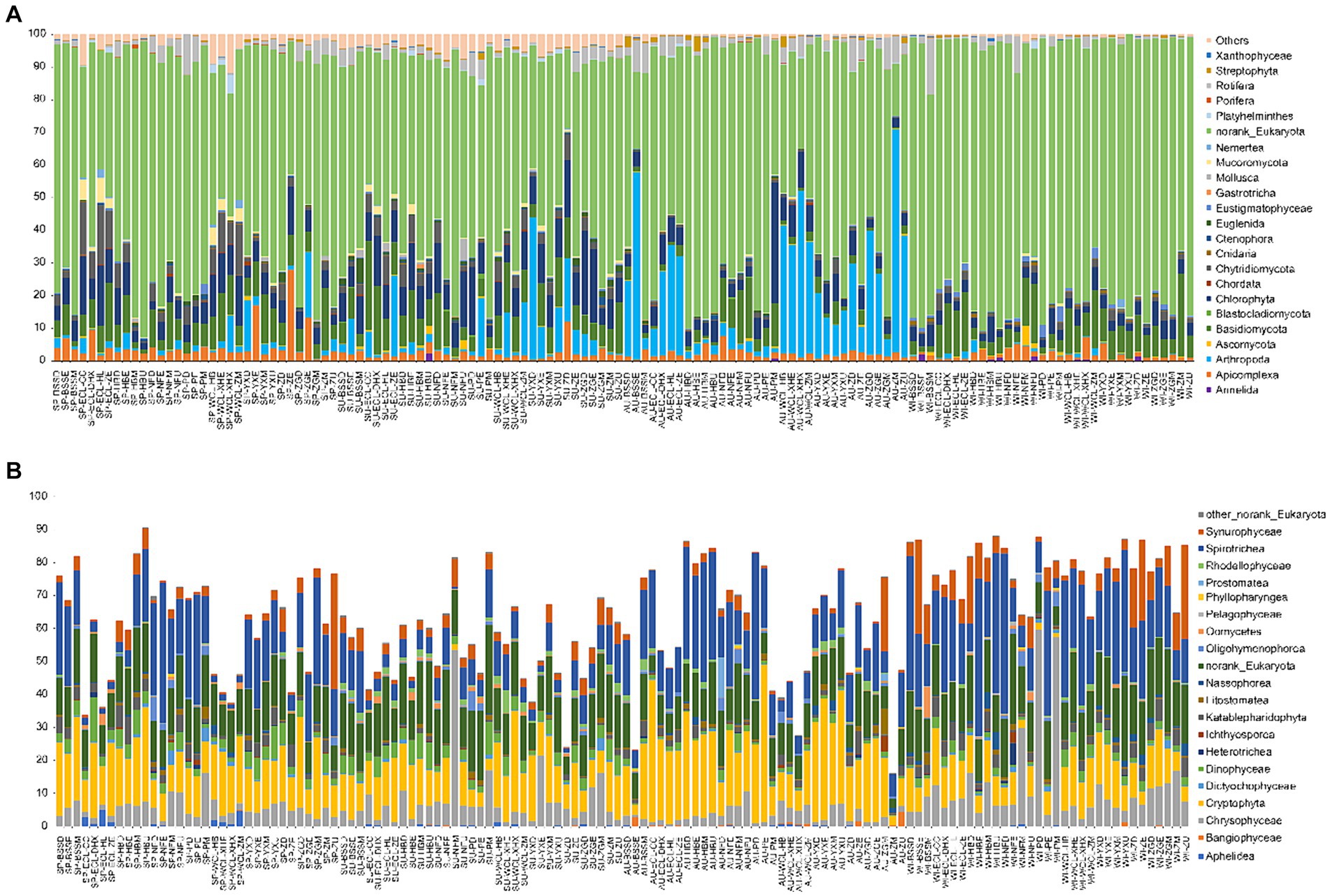Image resolution: width=1330 pixels, height=896 pixels.
Task: Choose the Rhodellophyceae legend text
Action: tap(1248, 566)
